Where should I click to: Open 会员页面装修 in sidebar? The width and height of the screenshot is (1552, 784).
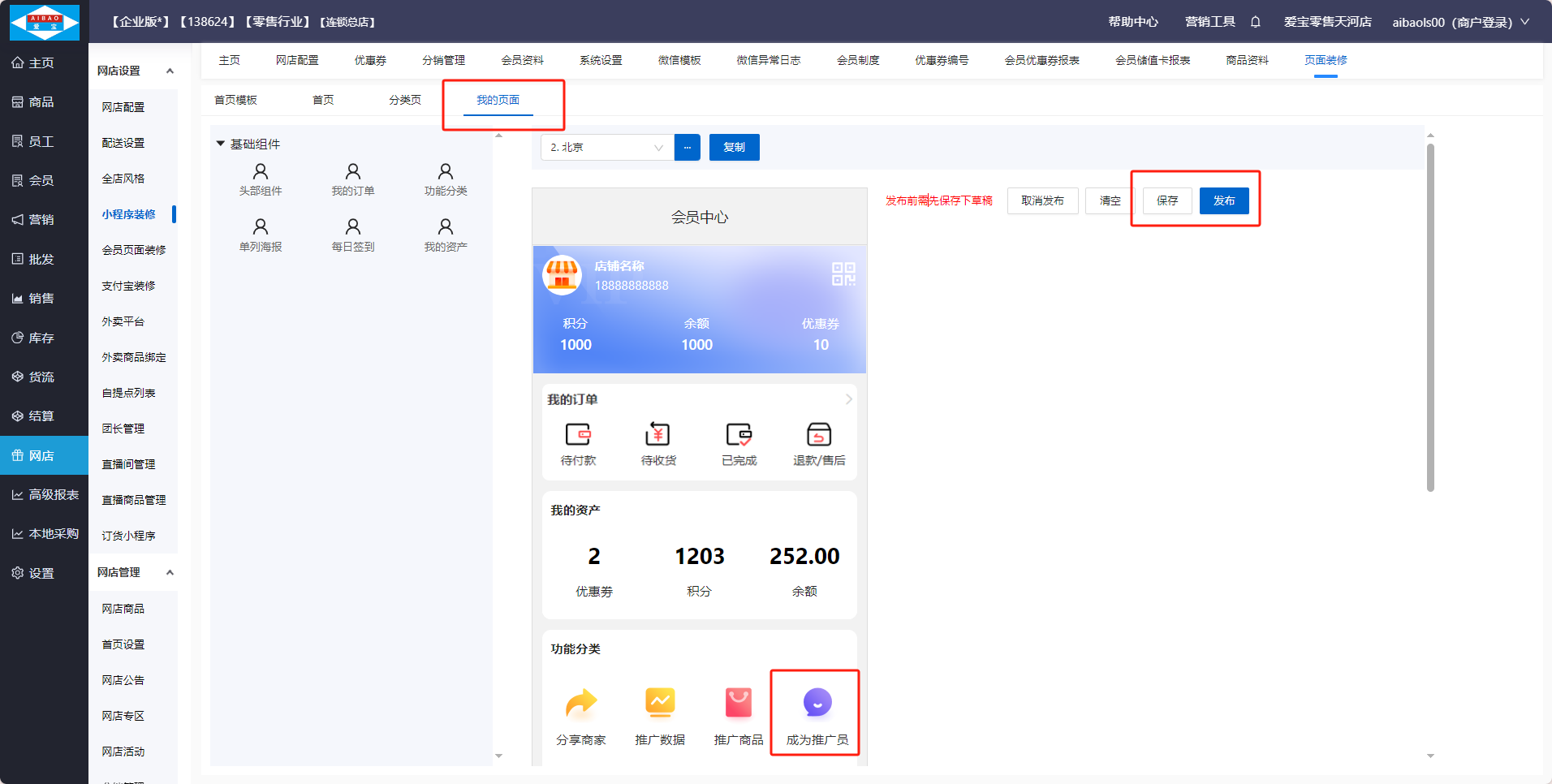pyautogui.click(x=133, y=250)
